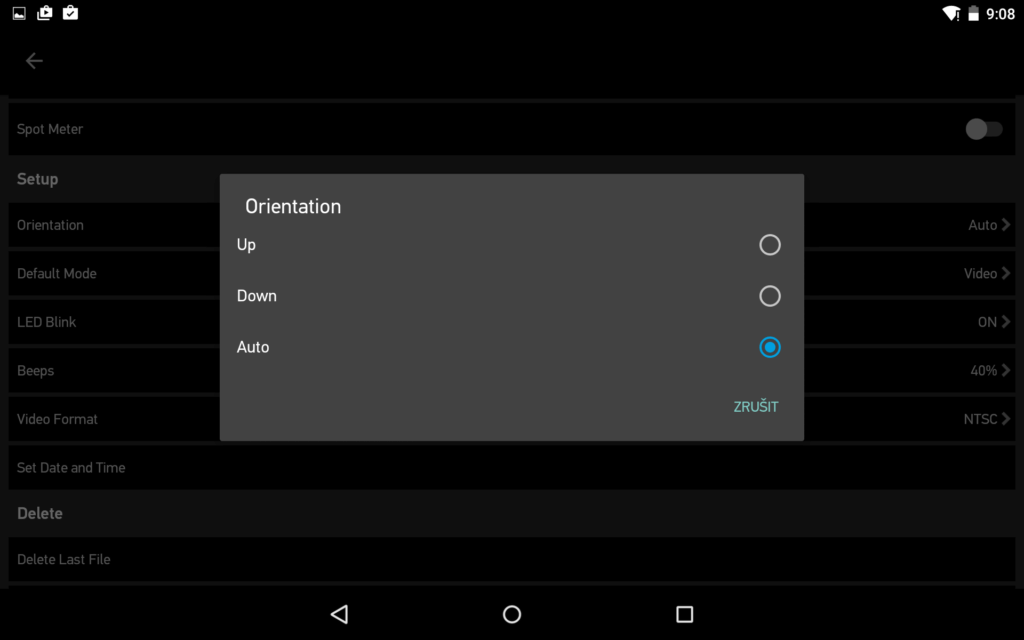Open the Beeps chevron showing 40%
This screenshot has width=1024, height=640.
tap(1006, 370)
